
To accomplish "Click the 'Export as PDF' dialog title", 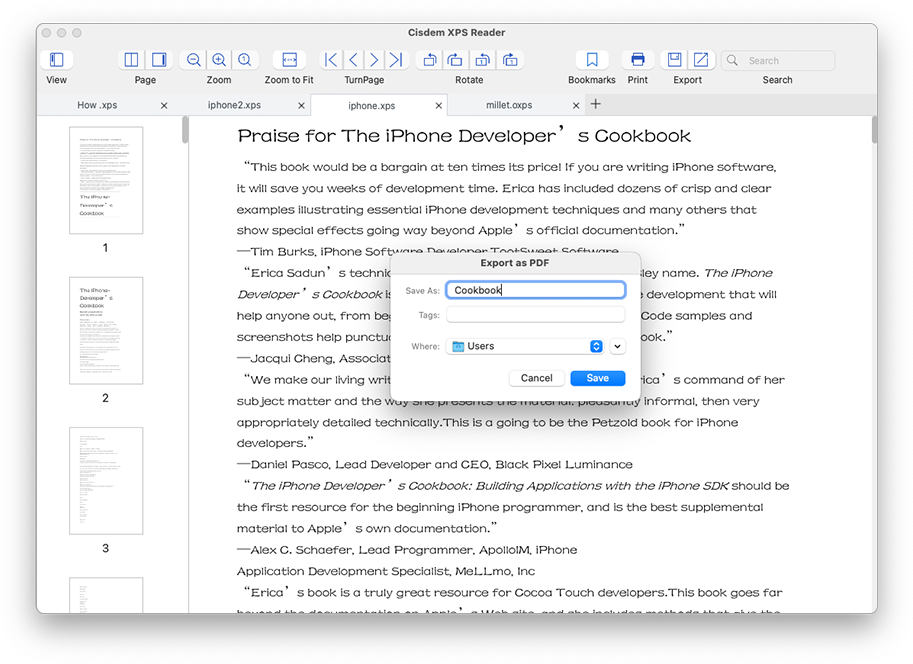I will pyautogui.click(x=515, y=263).
